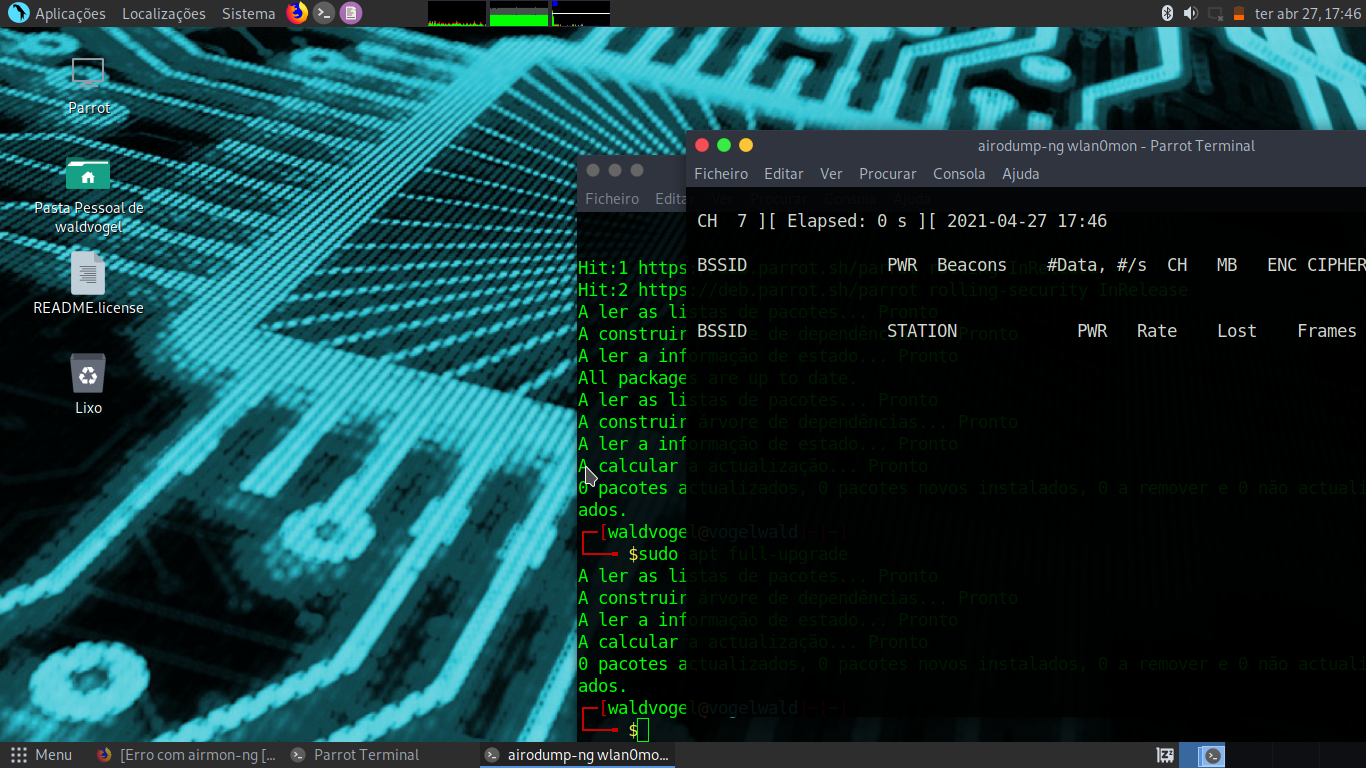Open Ficheiro menu in airodump-ng terminal

pos(721,173)
